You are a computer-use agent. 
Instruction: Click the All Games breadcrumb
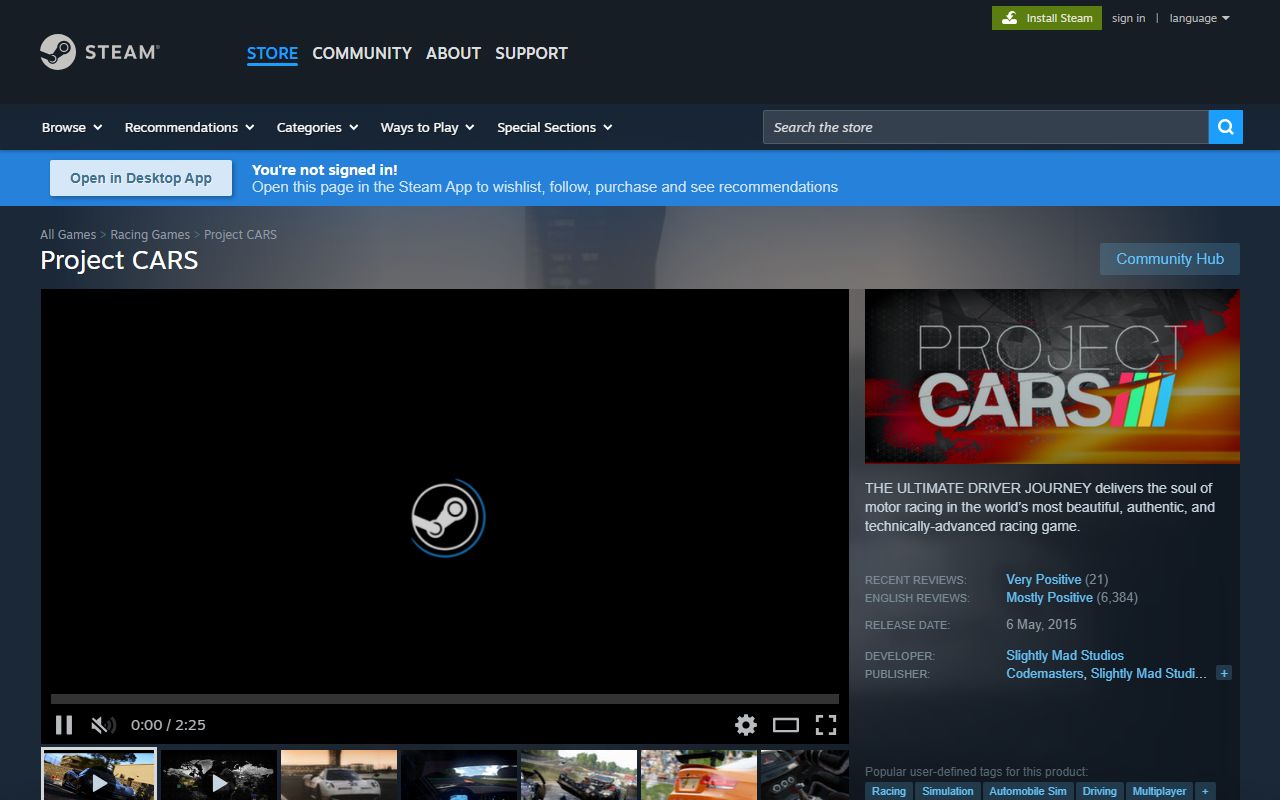[x=68, y=234]
